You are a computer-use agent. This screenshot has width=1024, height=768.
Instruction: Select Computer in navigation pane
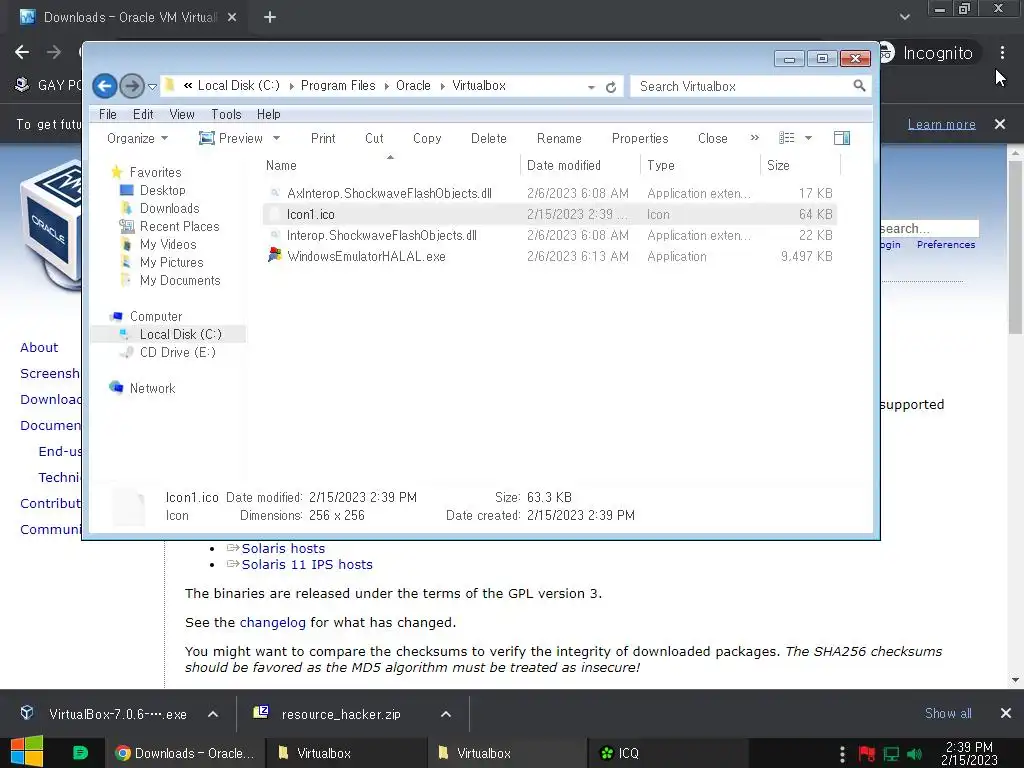155,316
